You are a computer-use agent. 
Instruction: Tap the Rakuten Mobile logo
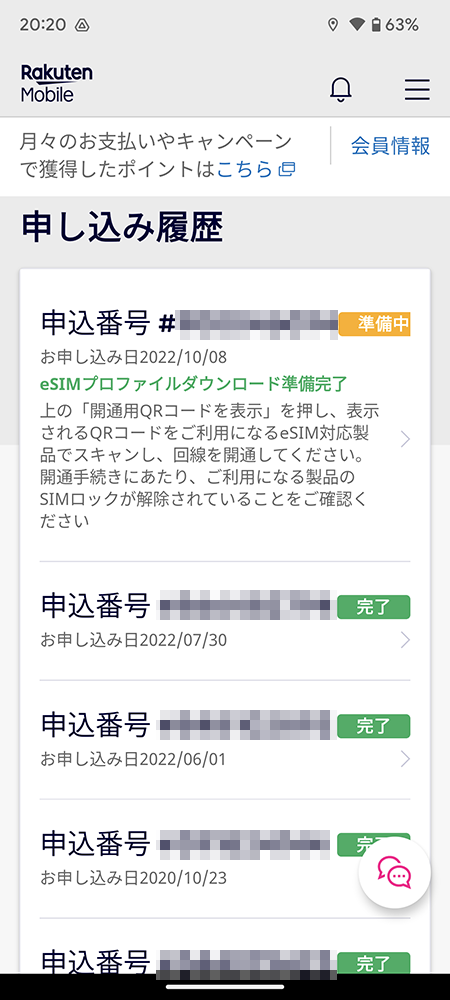pyautogui.click(x=56, y=84)
